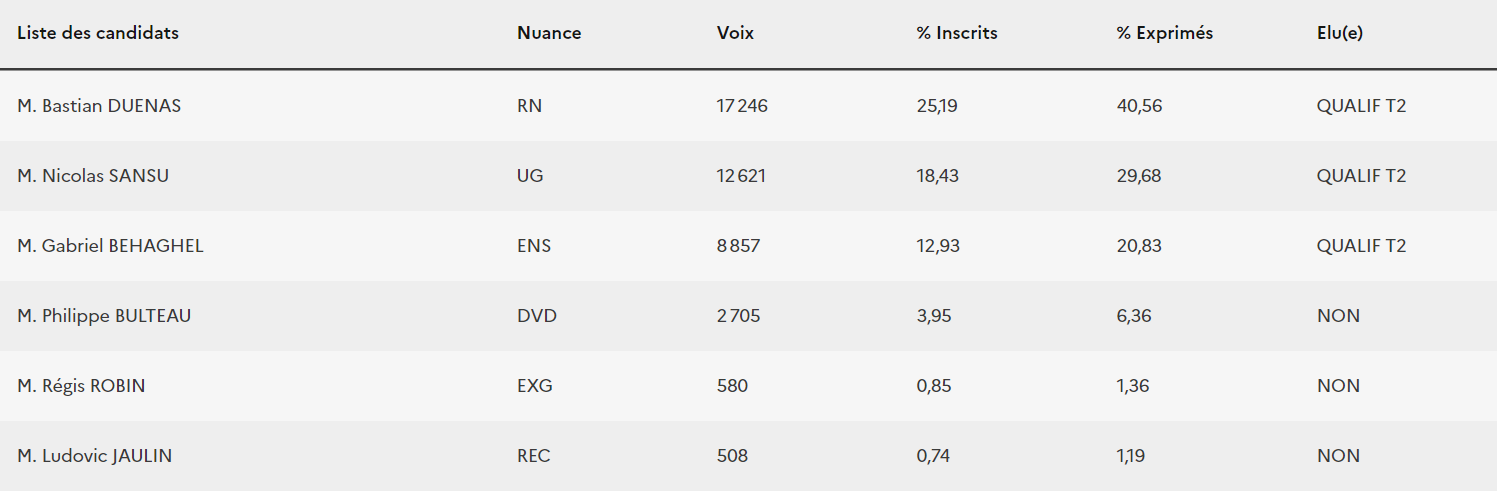
Task: Click the RN nuance cell
Action: tap(530, 105)
